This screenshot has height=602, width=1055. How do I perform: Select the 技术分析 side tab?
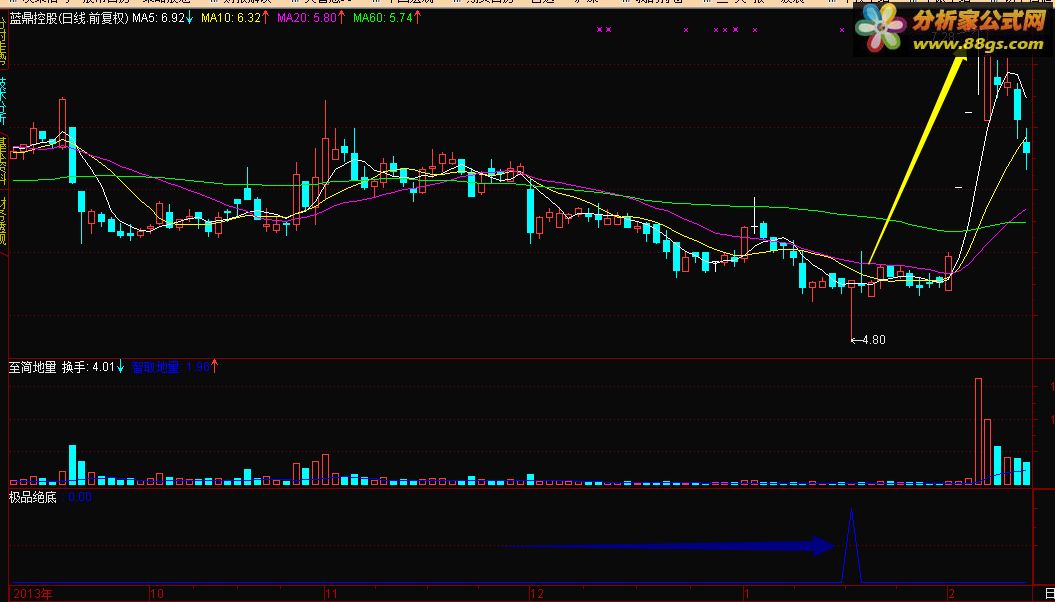3,101
